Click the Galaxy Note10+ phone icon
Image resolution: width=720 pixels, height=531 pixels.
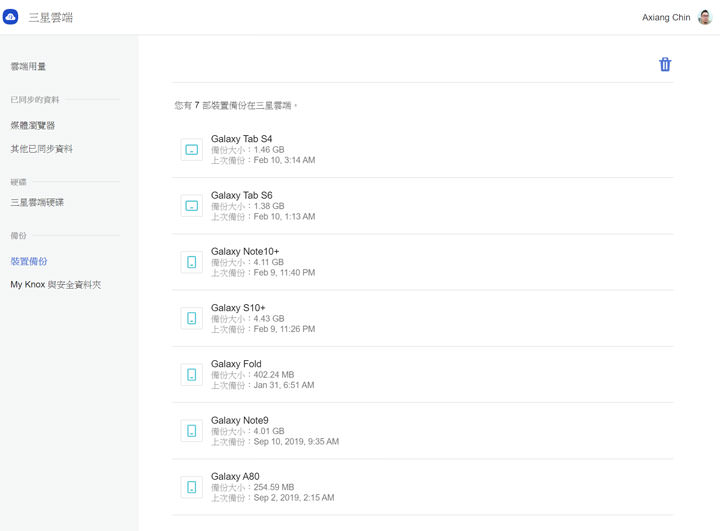tap(191, 262)
